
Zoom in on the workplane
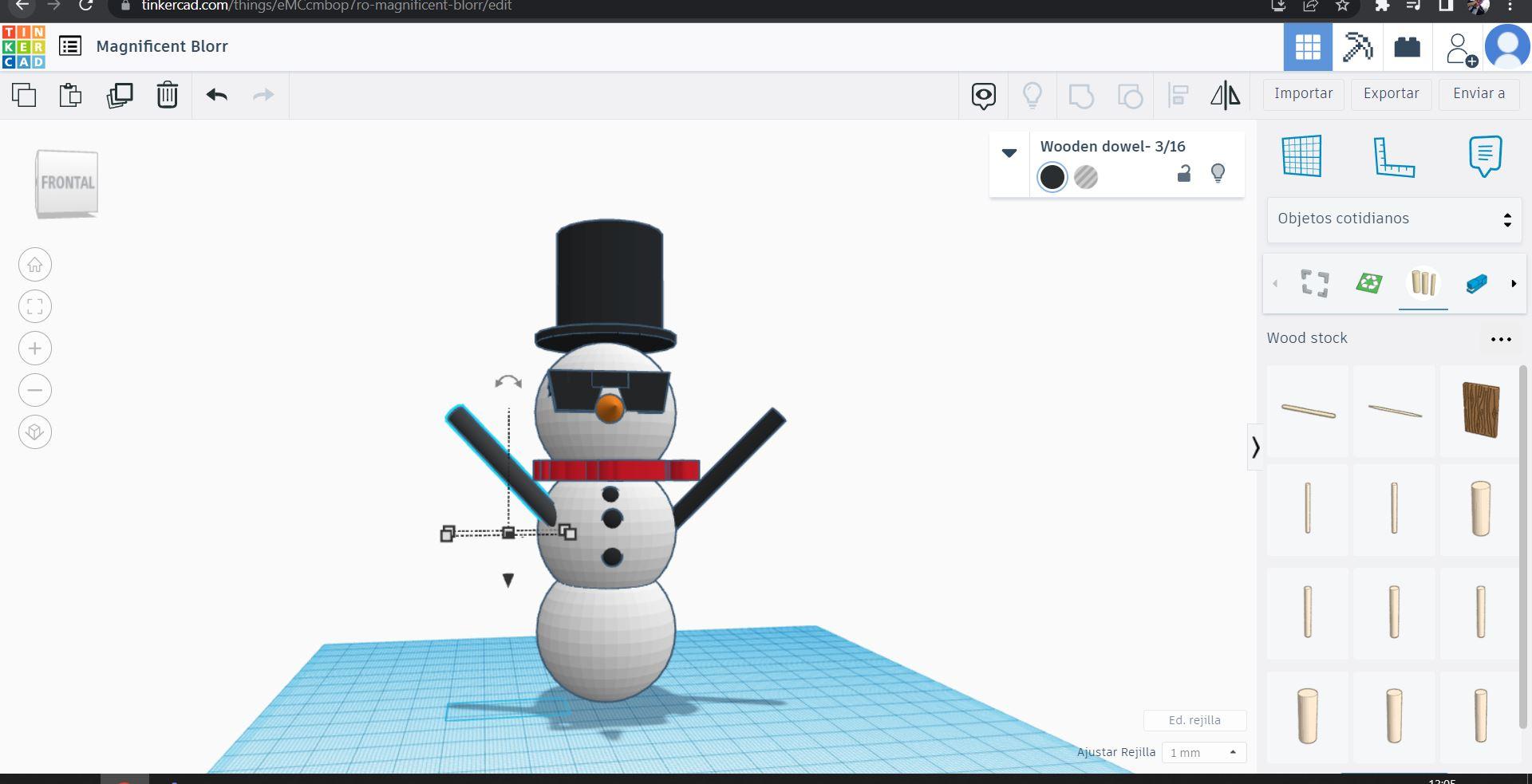(35, 349)
